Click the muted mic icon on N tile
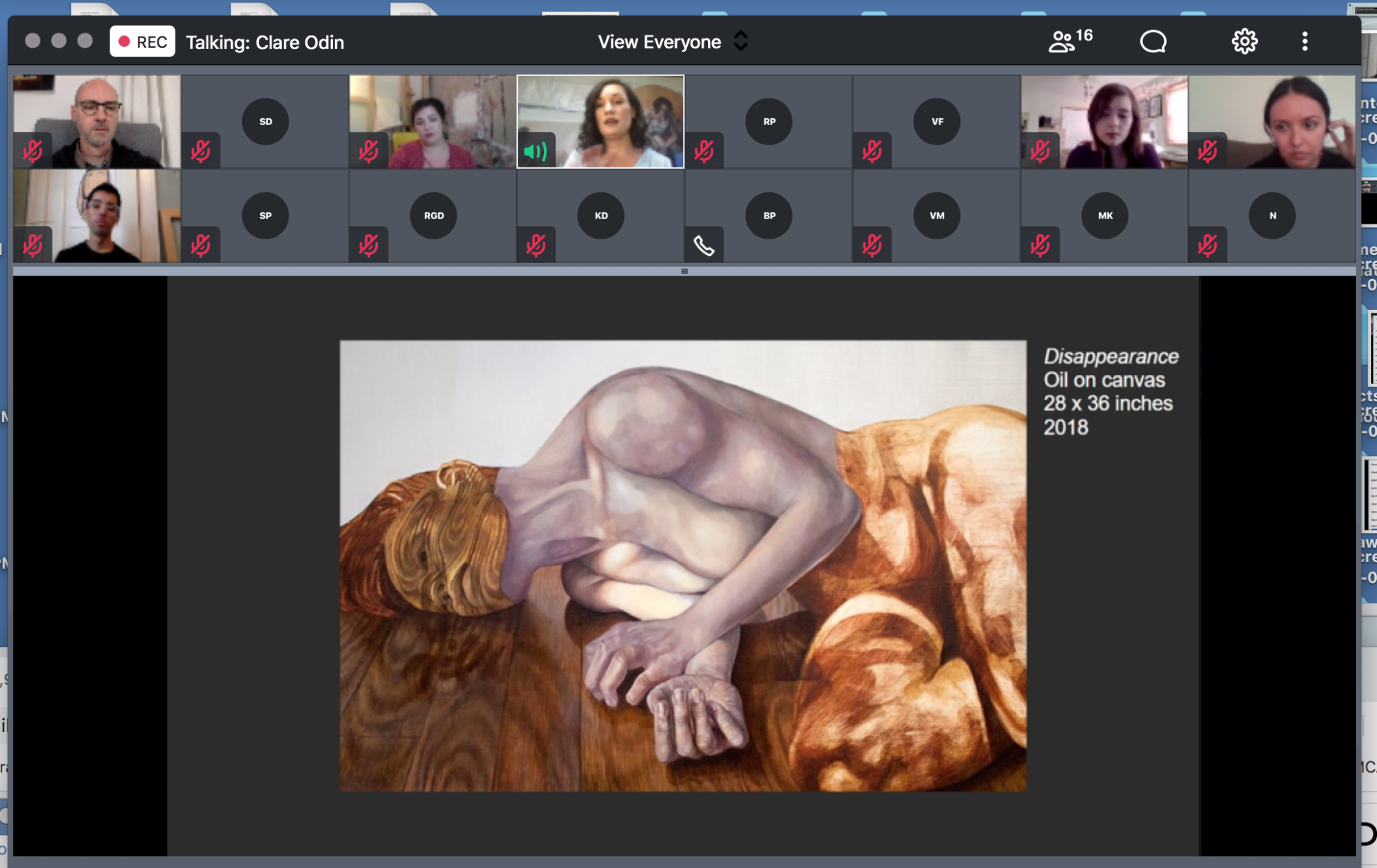The height and width of the screenshot is (868, 1377). pyautogui.click(x=1208, y=245)
